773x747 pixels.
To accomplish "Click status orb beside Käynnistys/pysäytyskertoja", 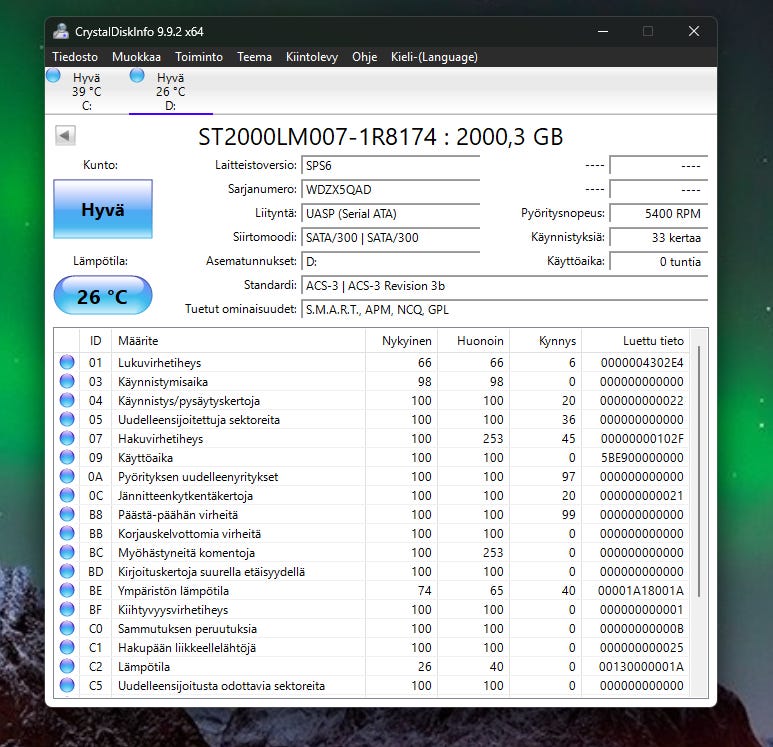I will click(67, 400).
